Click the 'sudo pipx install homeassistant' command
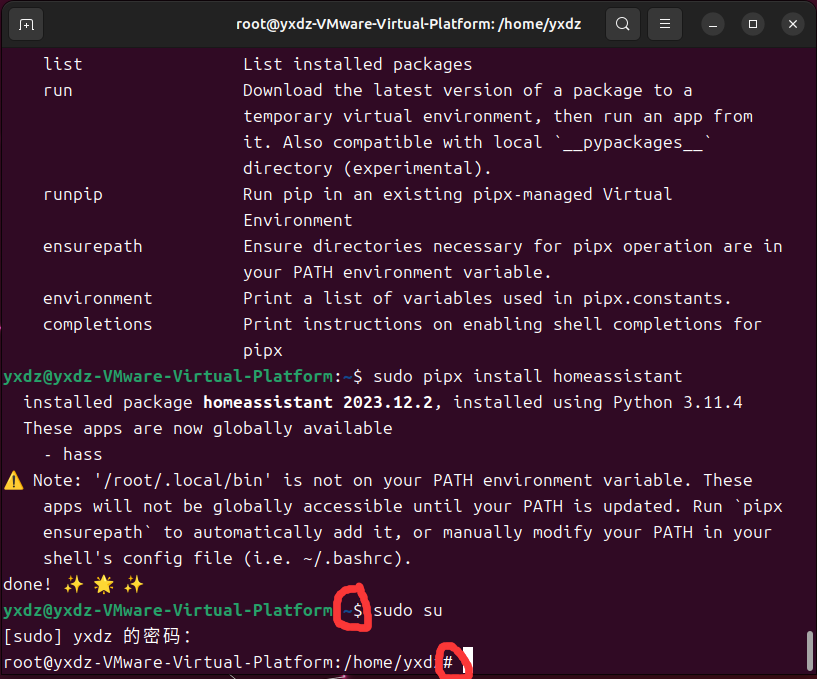 click(528, 376)
